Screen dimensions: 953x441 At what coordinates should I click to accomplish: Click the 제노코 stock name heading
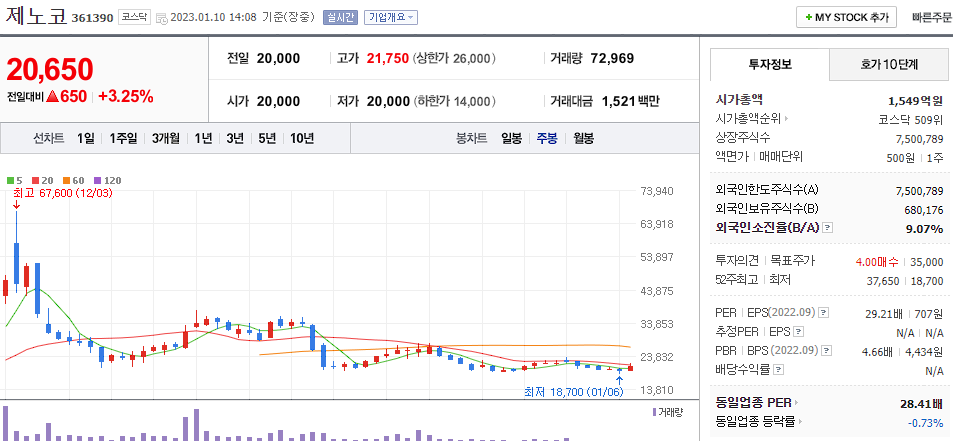tap(35, 16)
